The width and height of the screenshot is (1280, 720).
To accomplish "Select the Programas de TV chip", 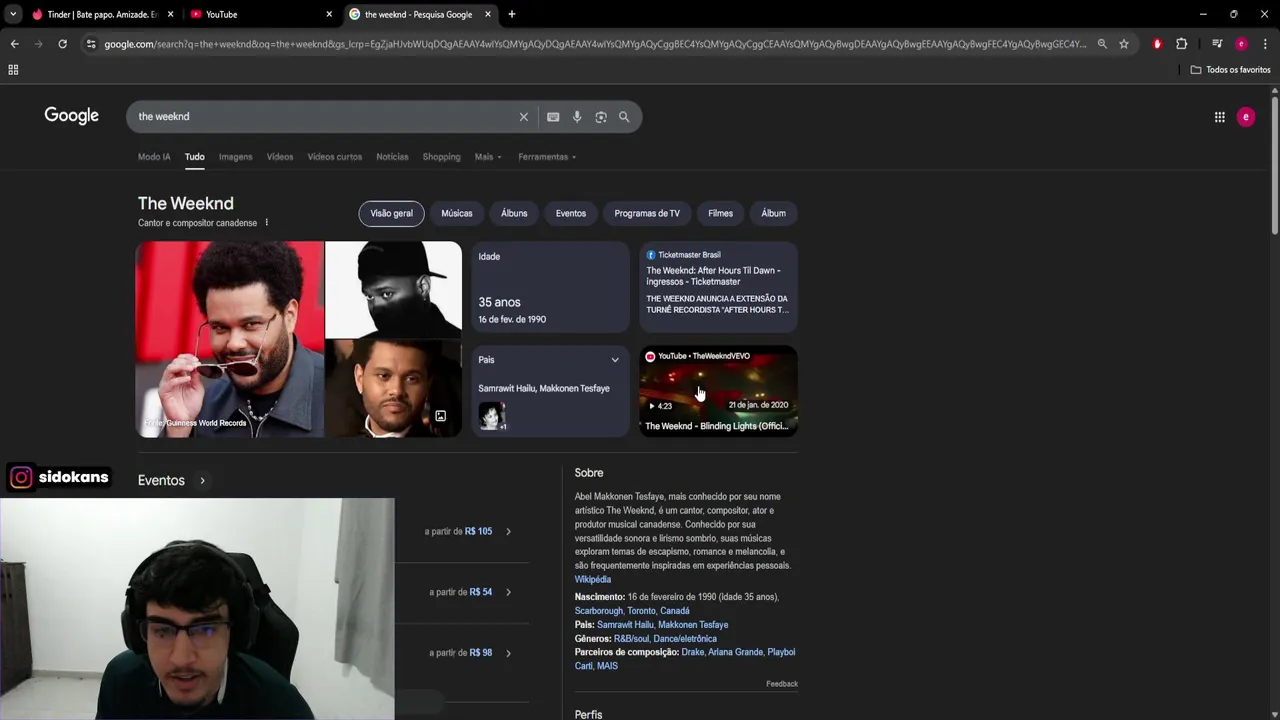I will [647, 213].
